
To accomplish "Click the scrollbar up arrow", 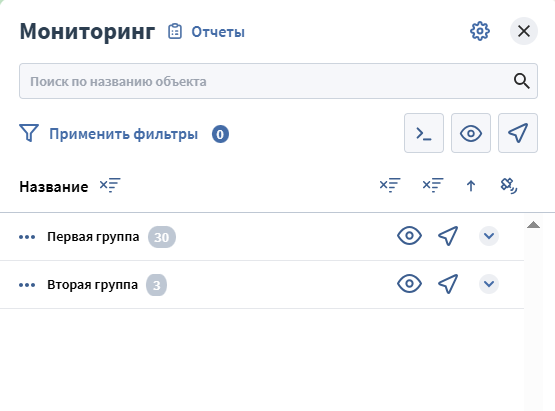I will point(533,225).
